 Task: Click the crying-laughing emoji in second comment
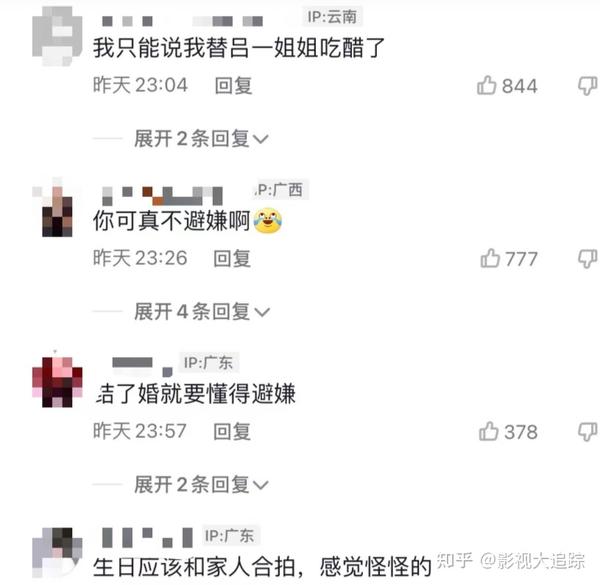(x=268, y=220)
